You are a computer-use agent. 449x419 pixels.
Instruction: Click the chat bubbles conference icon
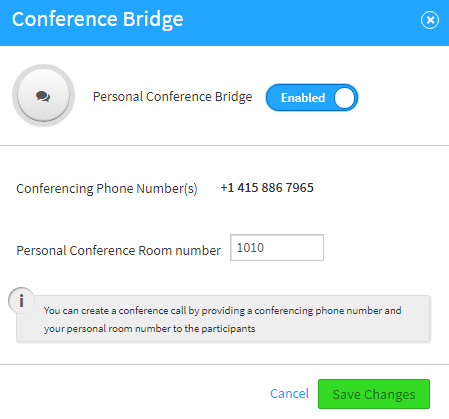[x=43, y=96]
